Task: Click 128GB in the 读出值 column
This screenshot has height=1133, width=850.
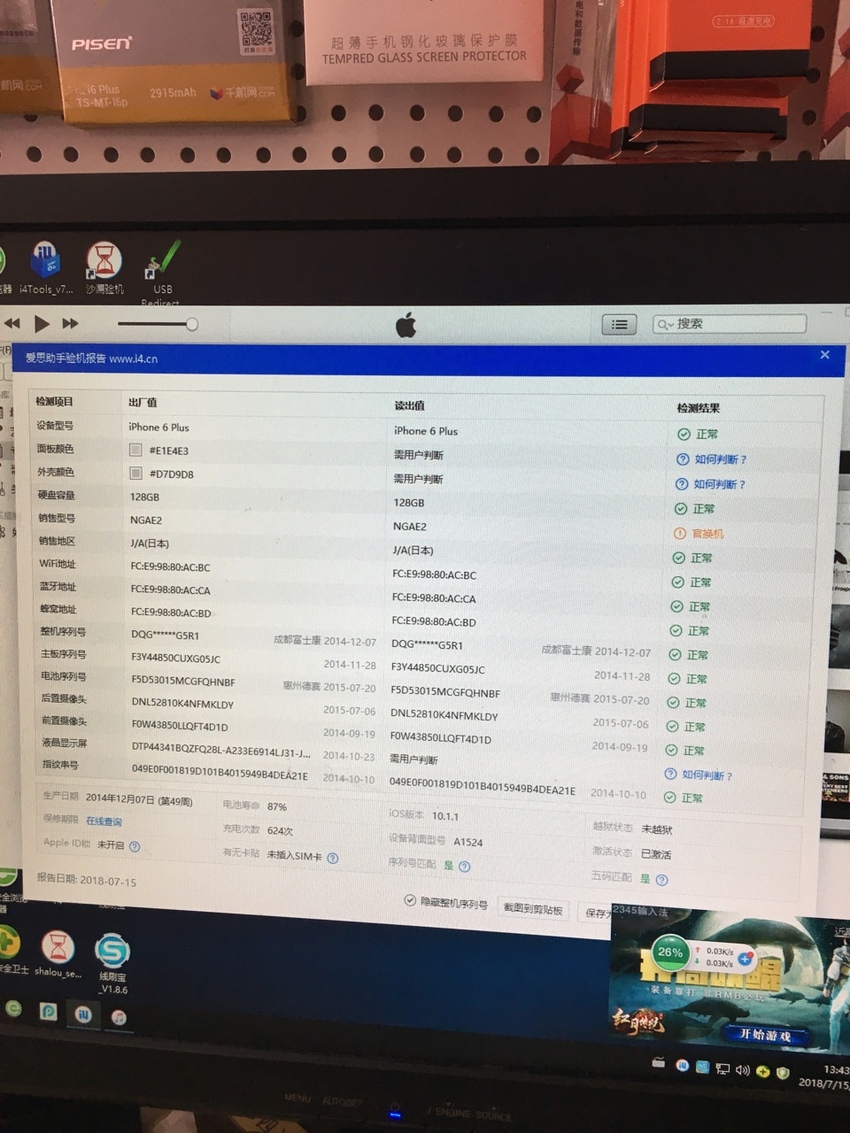Action: pos(408,502)
